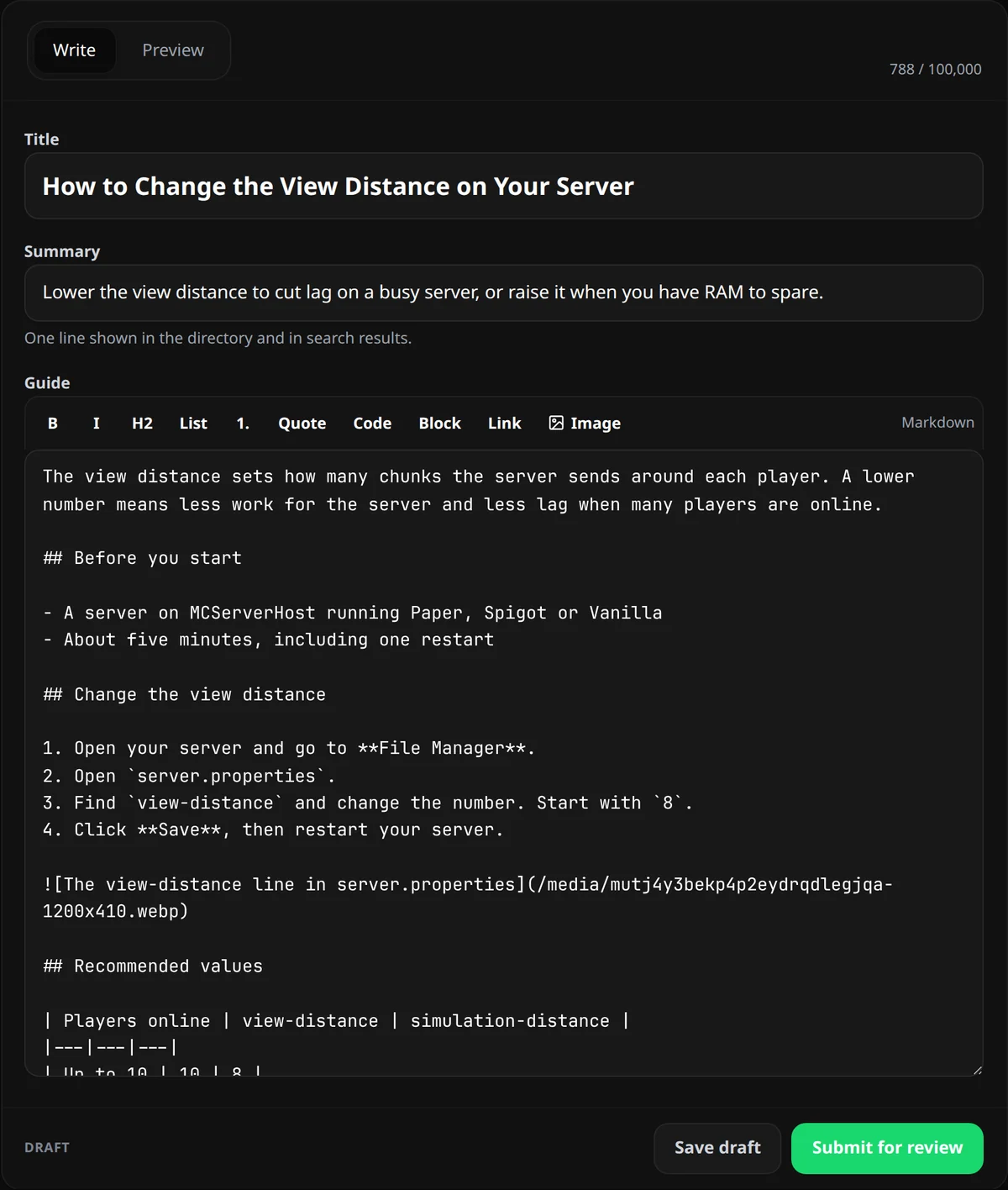This screenshot has height=1190, width=1008.
Task: Click the Summary field label
Action: [62, 251]
